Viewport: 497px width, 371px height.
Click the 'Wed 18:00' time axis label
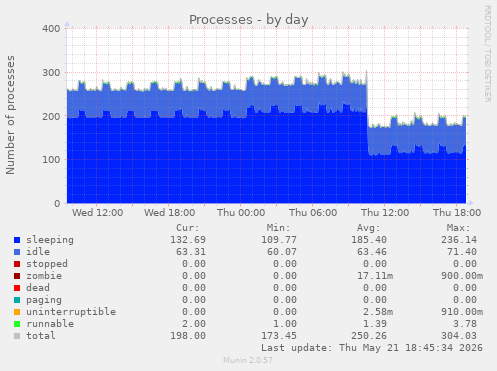[x=169, y=213]
